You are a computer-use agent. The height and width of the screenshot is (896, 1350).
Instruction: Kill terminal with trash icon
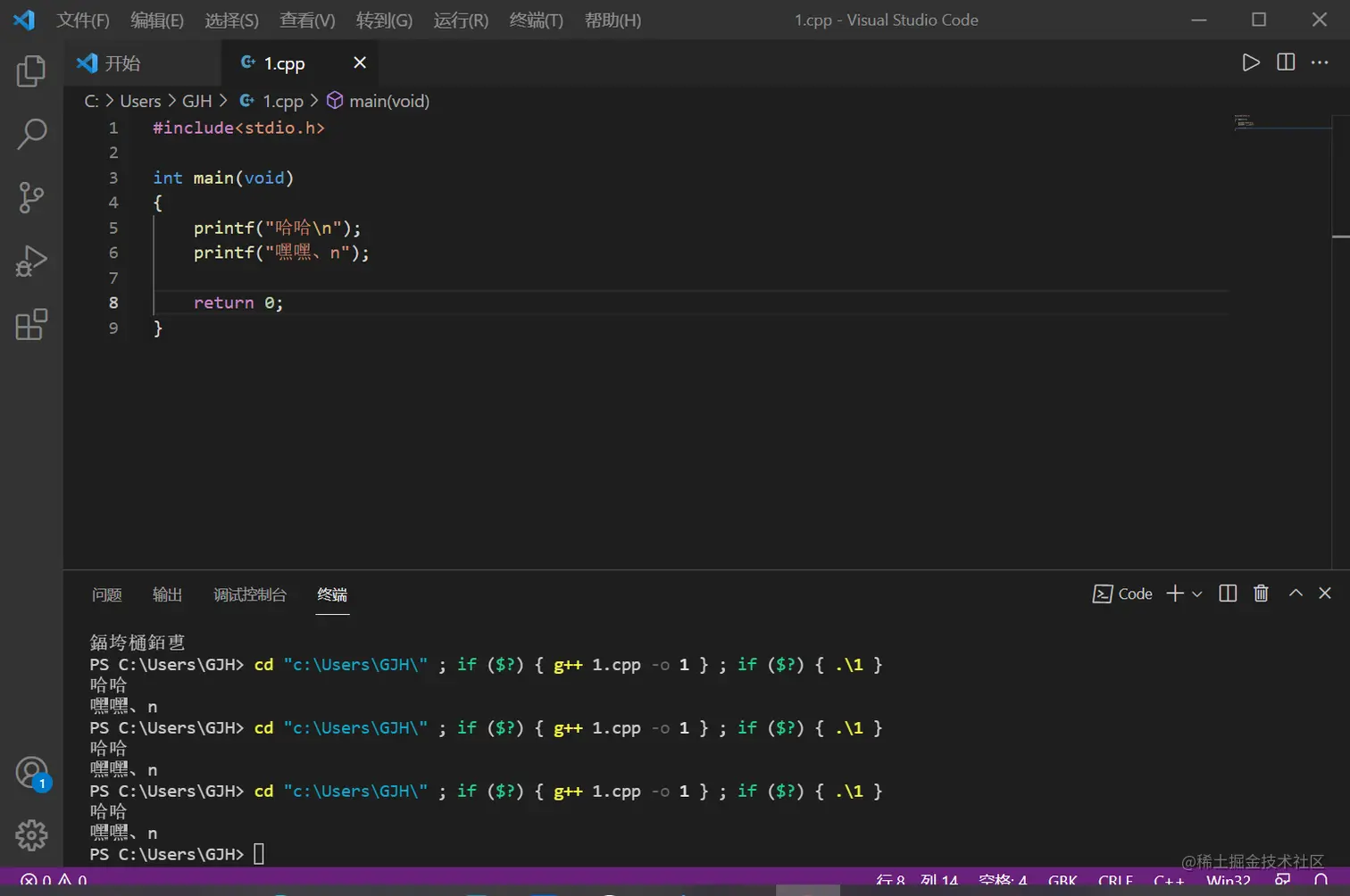click(x=1261, y=593)
